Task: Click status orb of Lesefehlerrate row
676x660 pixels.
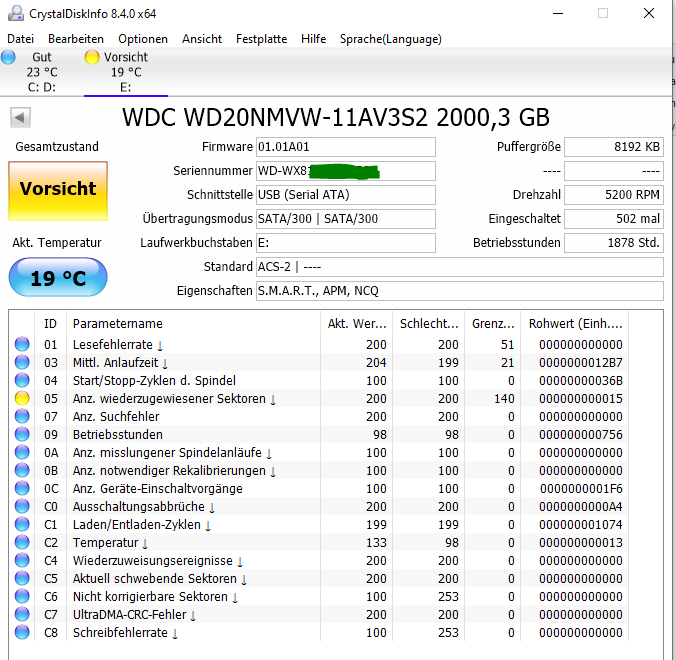Action: 22,344
